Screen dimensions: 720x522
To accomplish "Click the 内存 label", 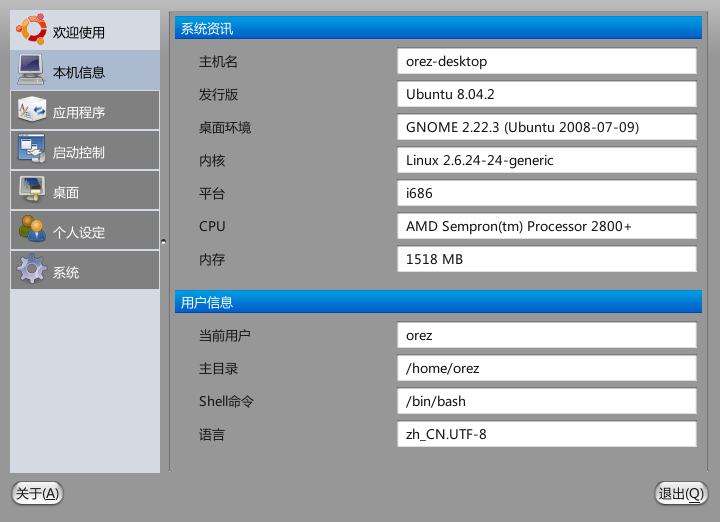I will (212, 260).
